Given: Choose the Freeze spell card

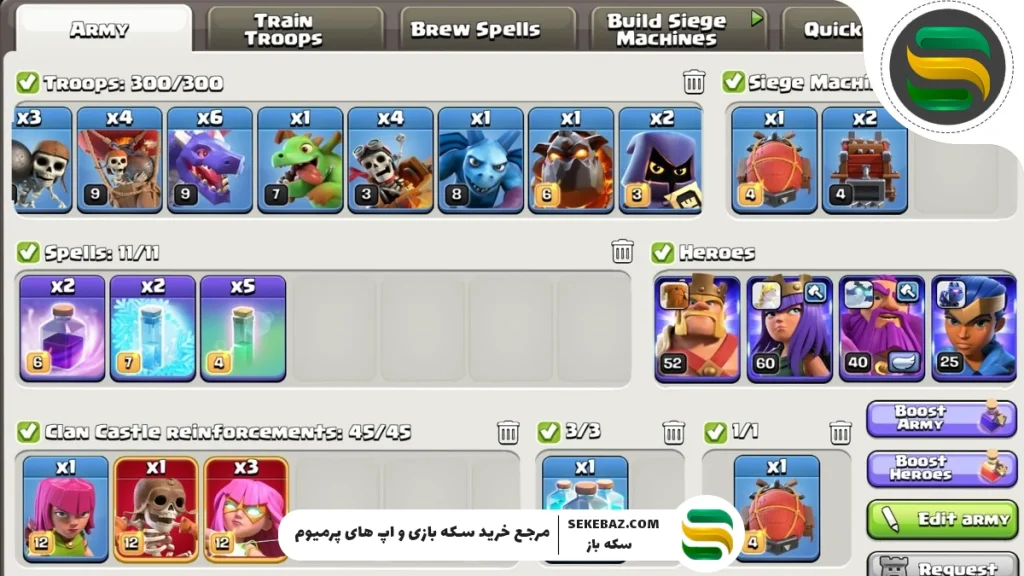Looking at the screenshot, I should (x=152, y=328).
